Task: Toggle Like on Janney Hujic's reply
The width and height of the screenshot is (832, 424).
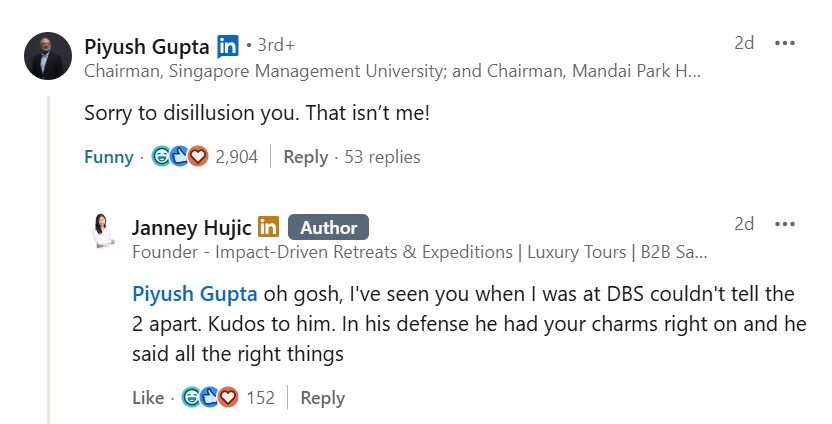Action: pyautogui.click(x=148, y=398)
